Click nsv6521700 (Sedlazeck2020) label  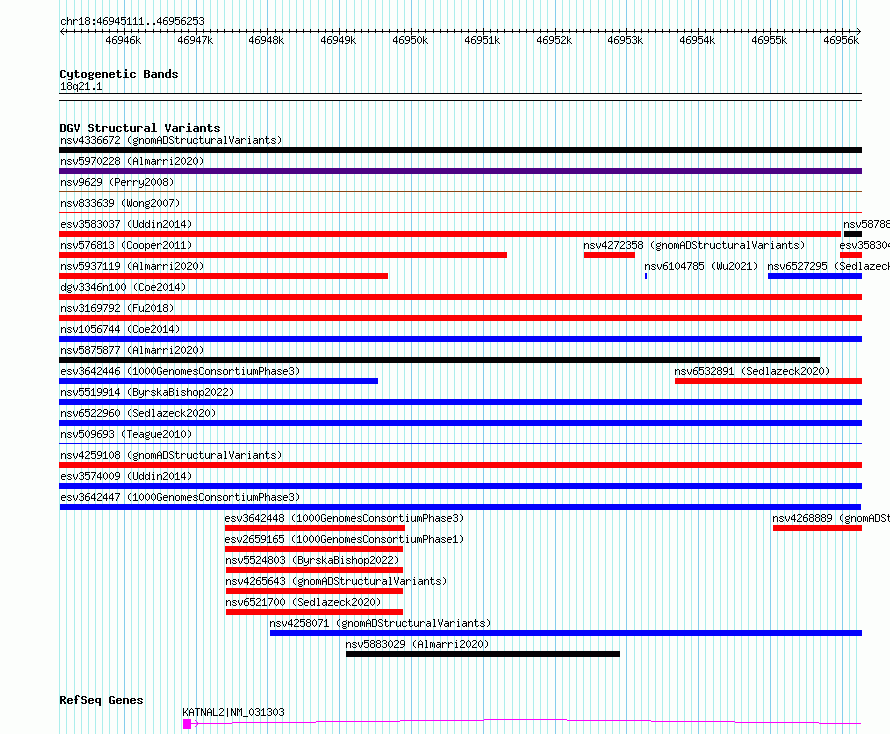click(303, 602)
